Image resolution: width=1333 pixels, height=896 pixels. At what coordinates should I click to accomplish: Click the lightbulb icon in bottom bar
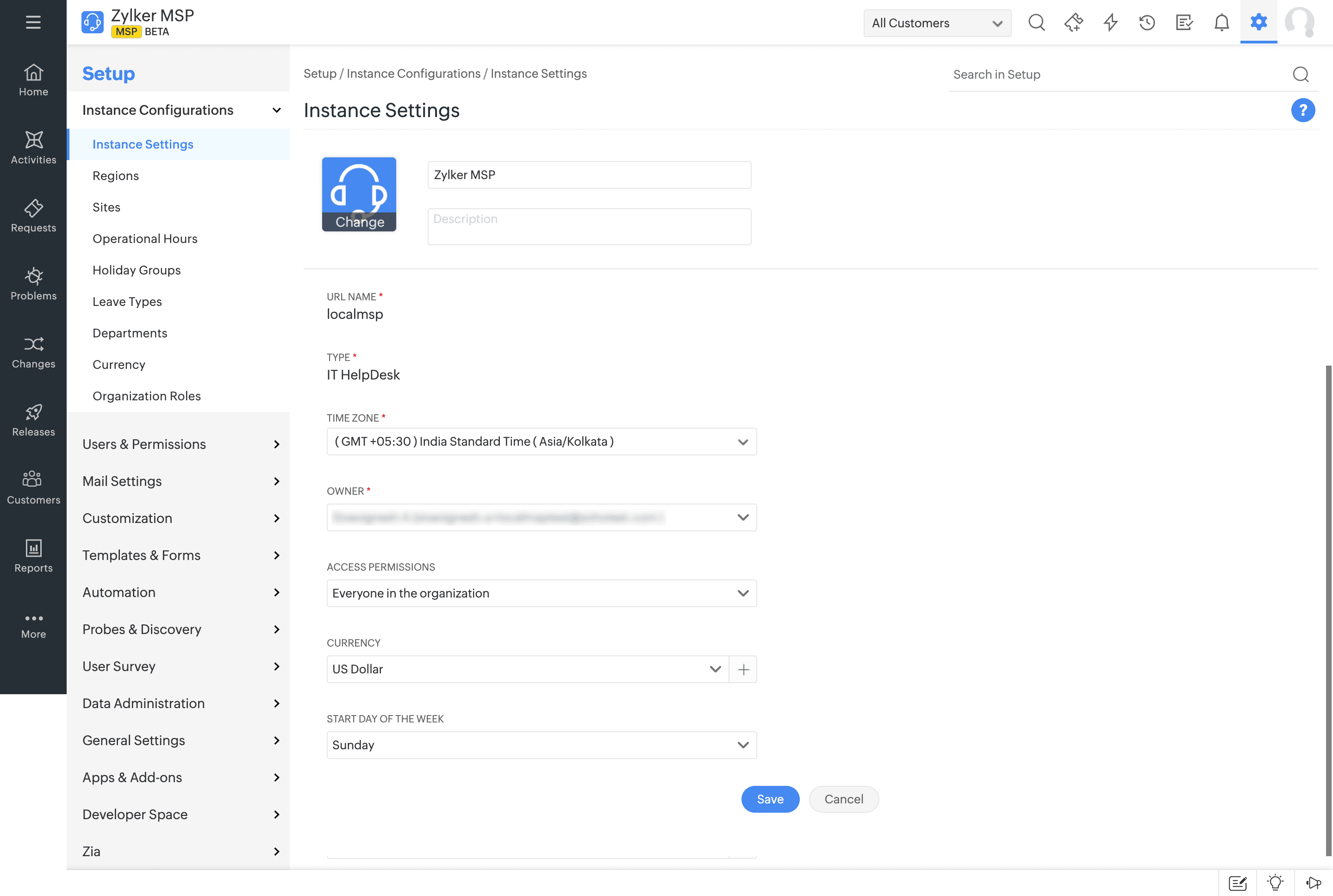[x=1275, y=883]
